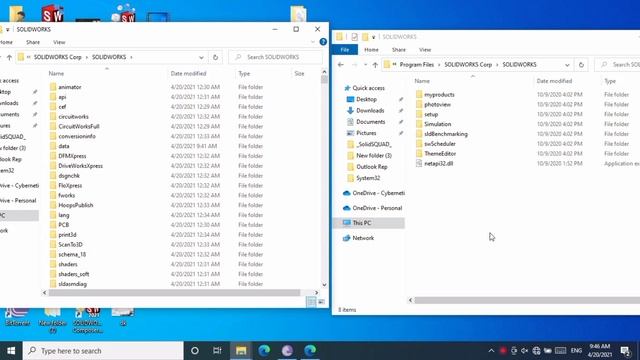This screenshot has height=360, width=640.
Task: Select the myproducts folder in right window
Action: point(439,95)
